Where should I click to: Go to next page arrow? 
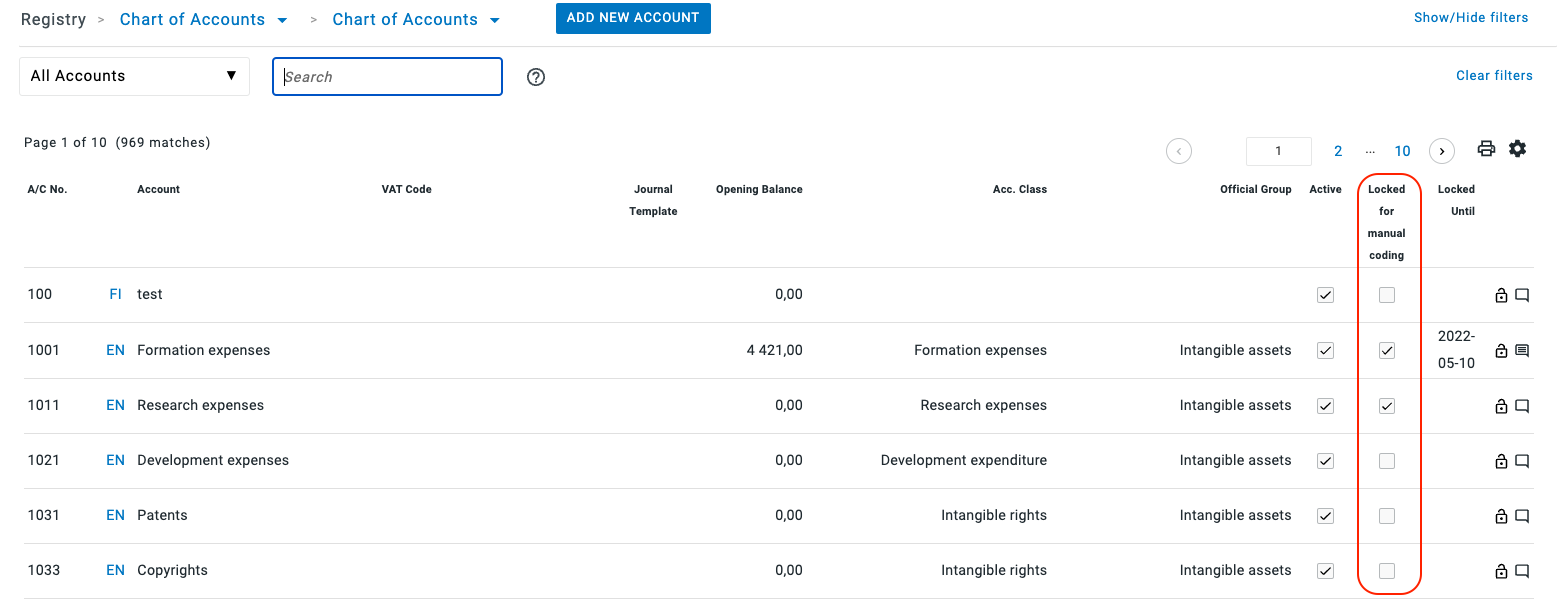pyautogui.click(x=1441, y=151)
